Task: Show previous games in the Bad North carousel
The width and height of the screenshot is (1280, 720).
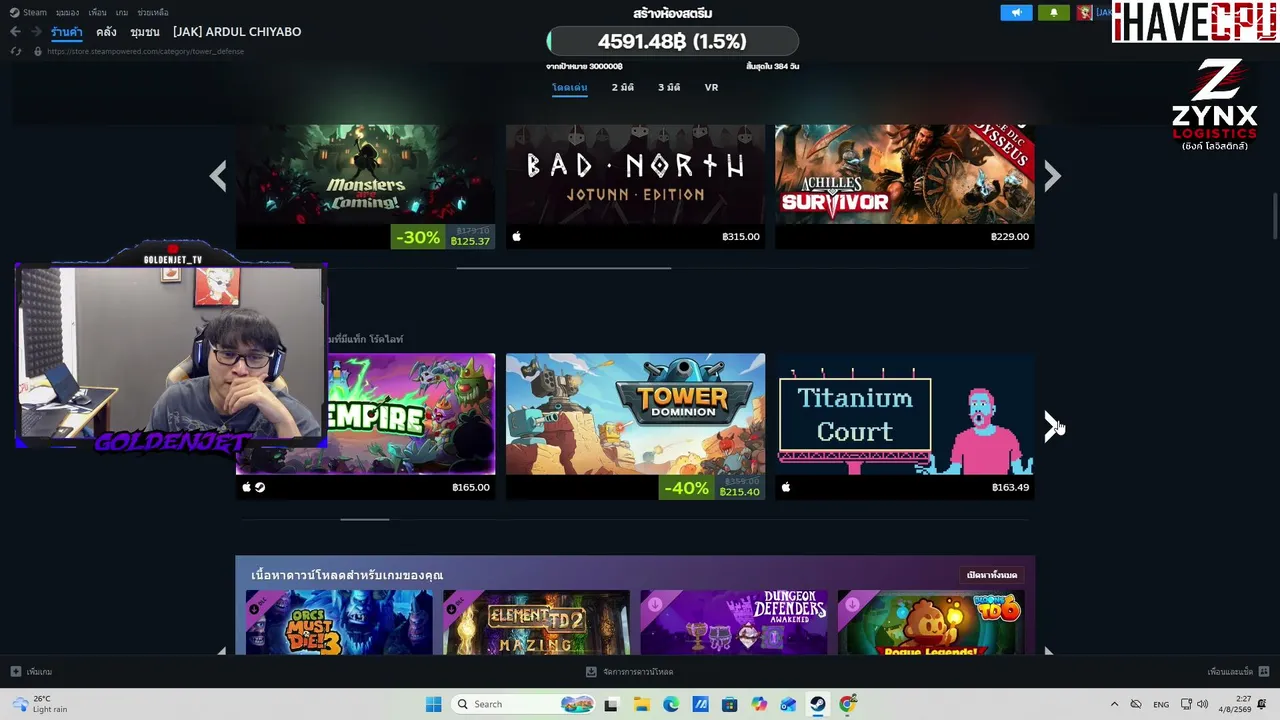Action: point(218,176)
